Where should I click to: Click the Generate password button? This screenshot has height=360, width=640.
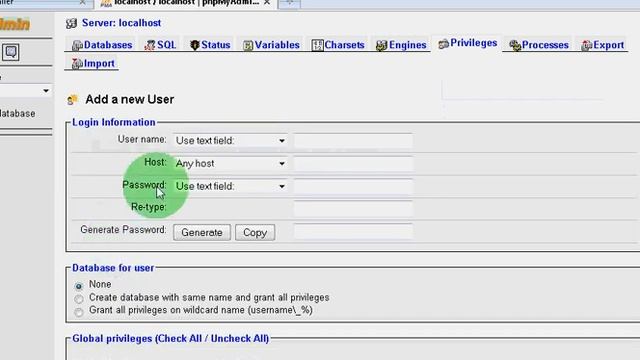click(x=202, y=233)
